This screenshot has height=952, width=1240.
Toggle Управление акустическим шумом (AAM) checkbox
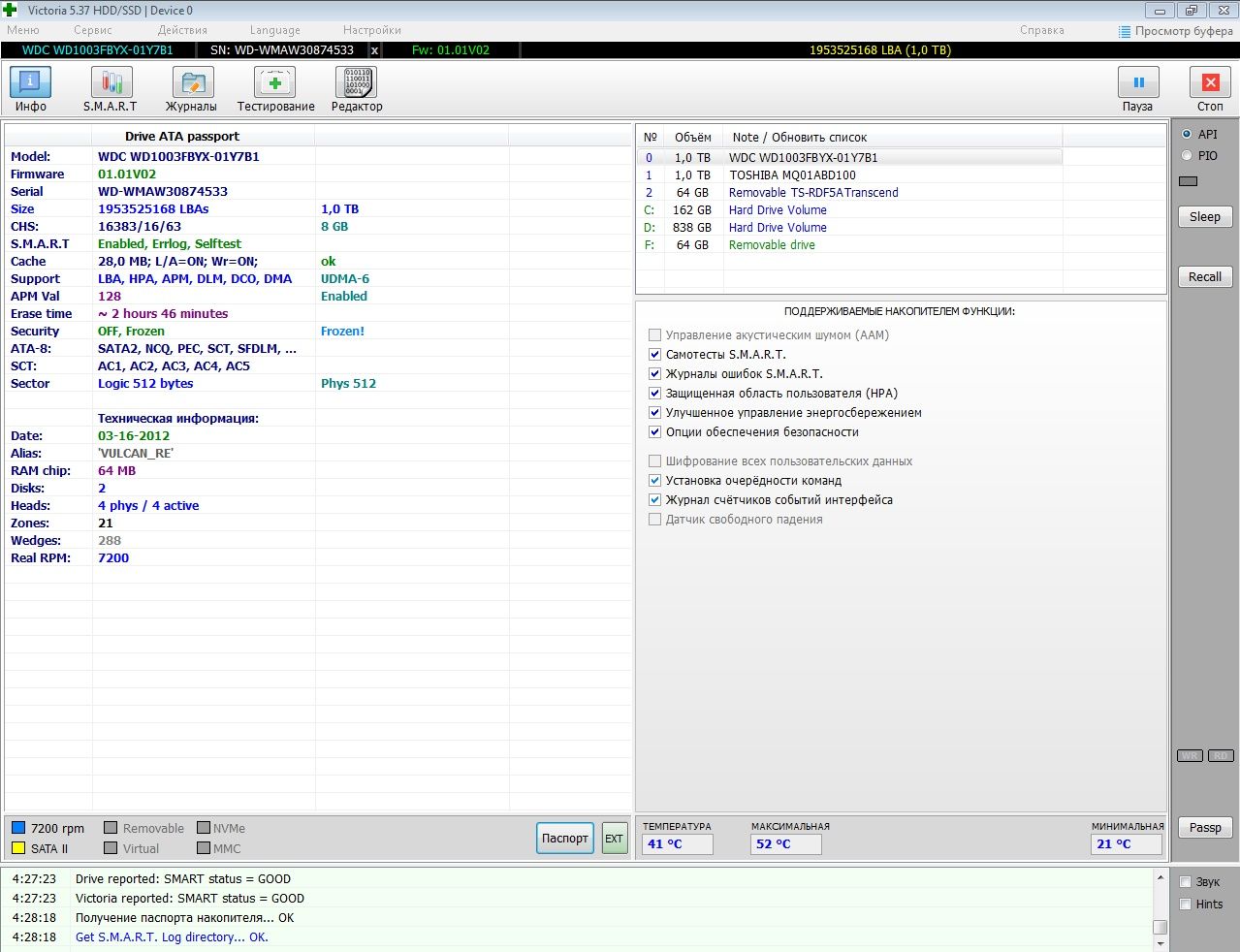[x=654, y=335]
